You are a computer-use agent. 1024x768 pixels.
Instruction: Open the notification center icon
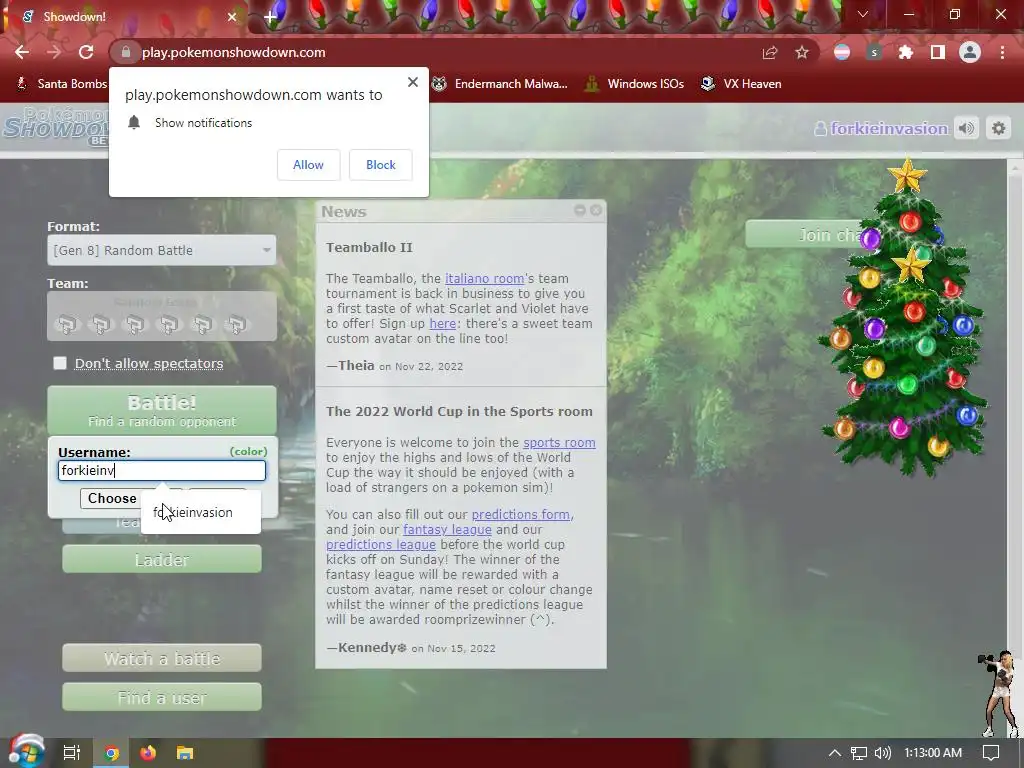tap(991, 753)
